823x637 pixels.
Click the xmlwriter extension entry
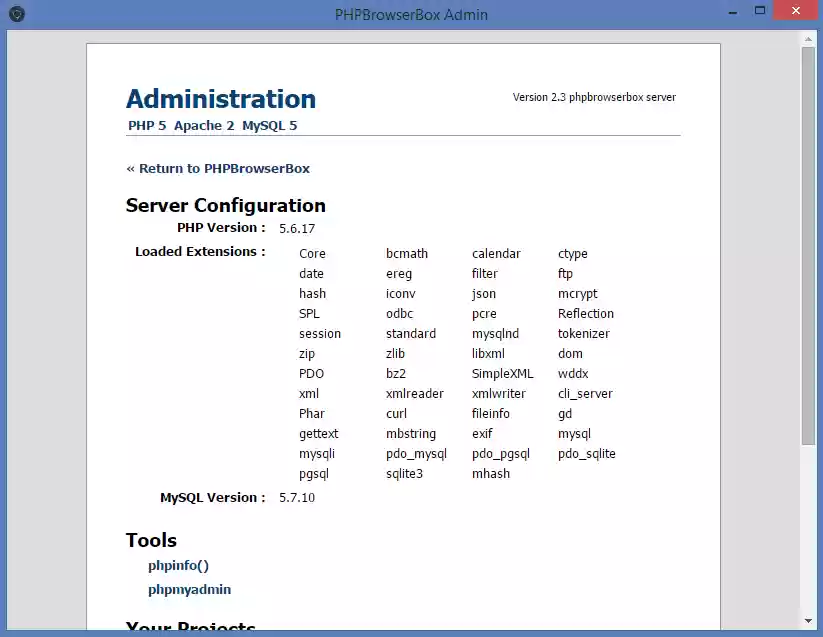pos(499,394)
